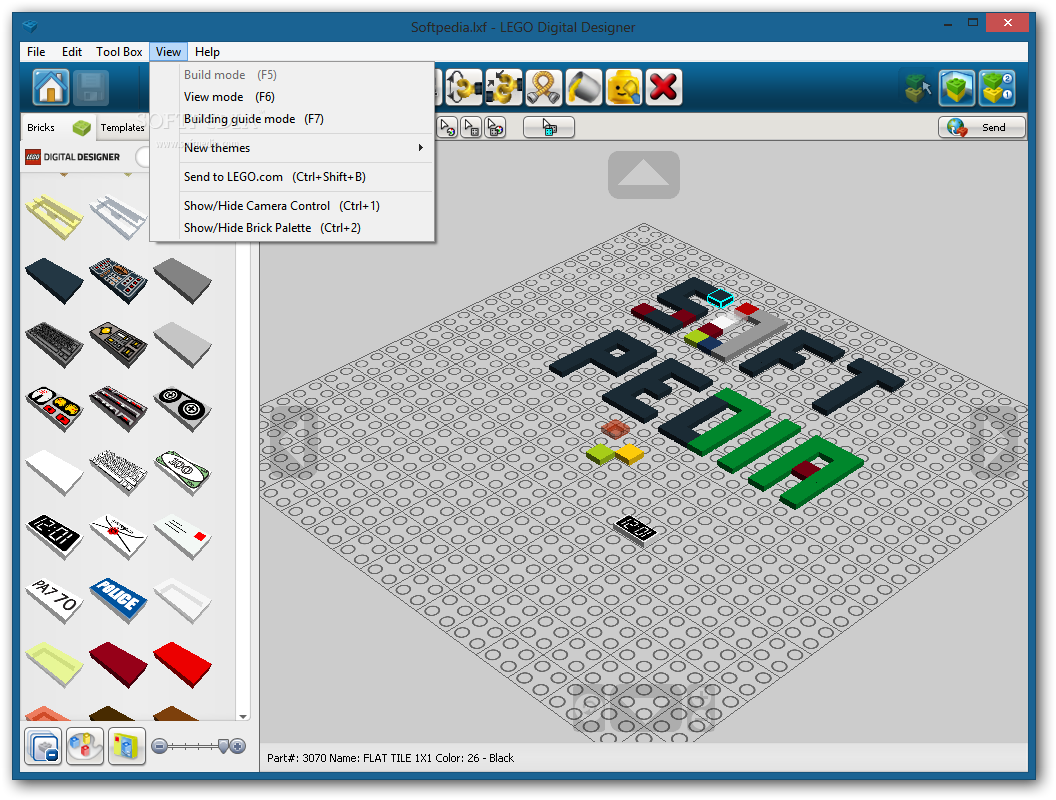Pick the black keyboard printed tile
Image resolution: width=1056 pixels, height=800 pixels.
pos(55,345)
